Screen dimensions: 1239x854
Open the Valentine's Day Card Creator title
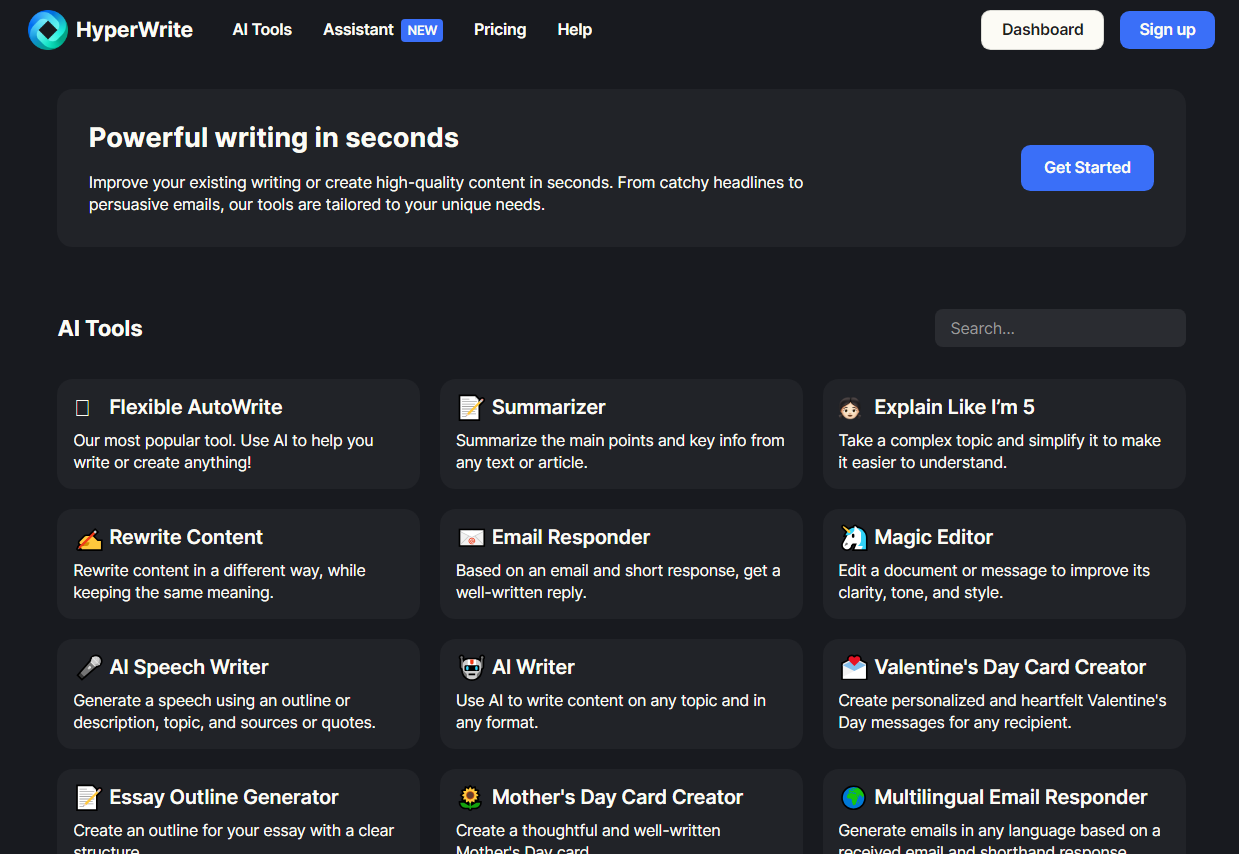1010,667
